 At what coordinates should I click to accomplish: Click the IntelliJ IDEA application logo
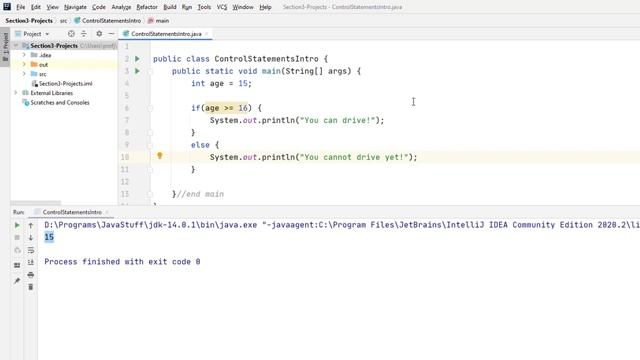point(7,7)
